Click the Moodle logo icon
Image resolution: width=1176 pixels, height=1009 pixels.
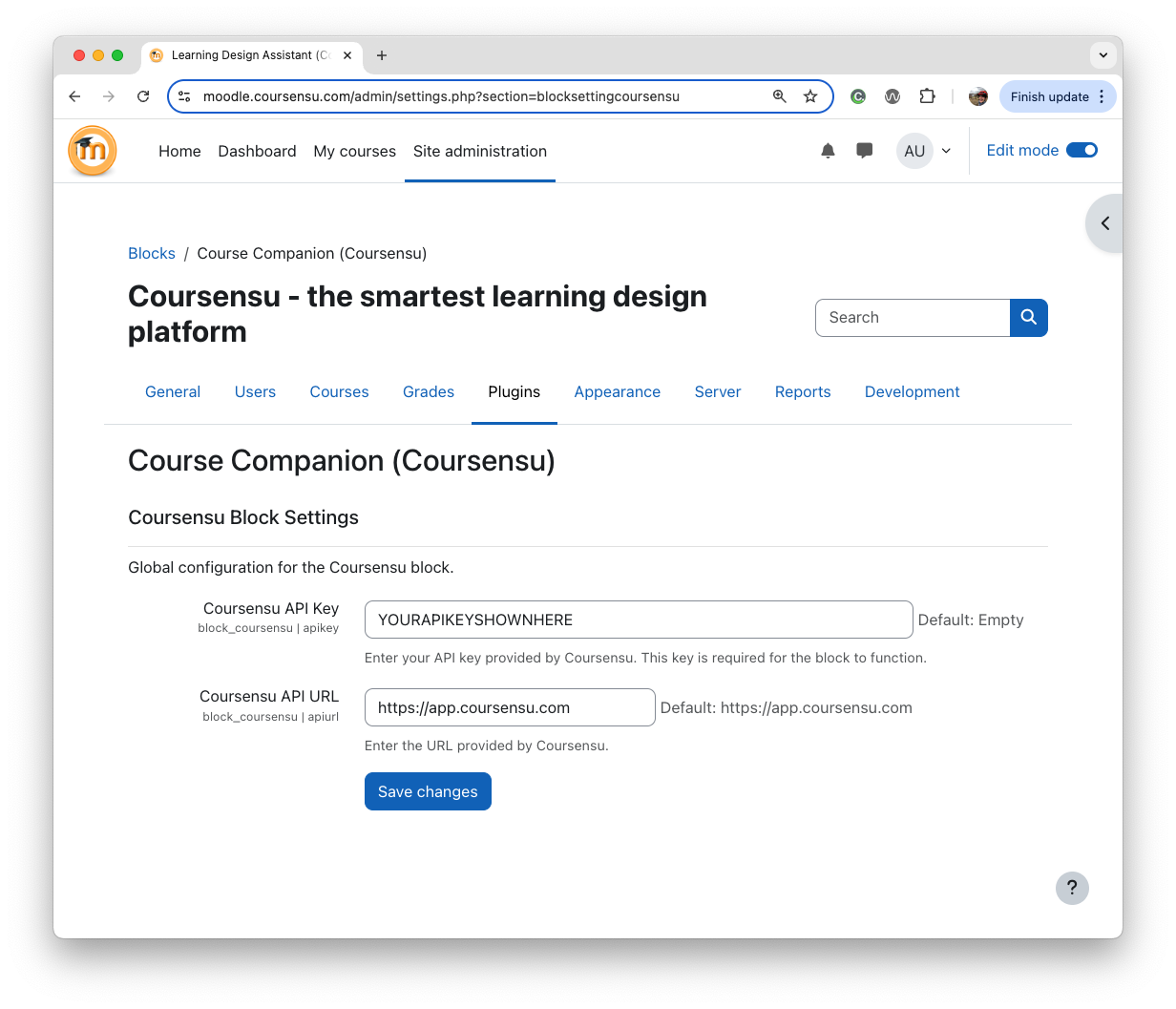pos(93,151)
